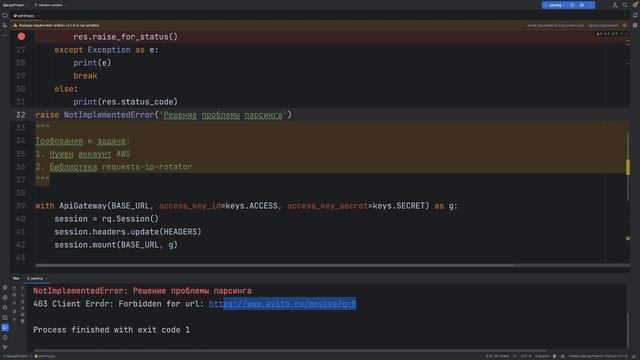This screenshot has width=640, height=360.
Task: Click 'Process finished with exit code 1' text
Action: tap(111, 330)
